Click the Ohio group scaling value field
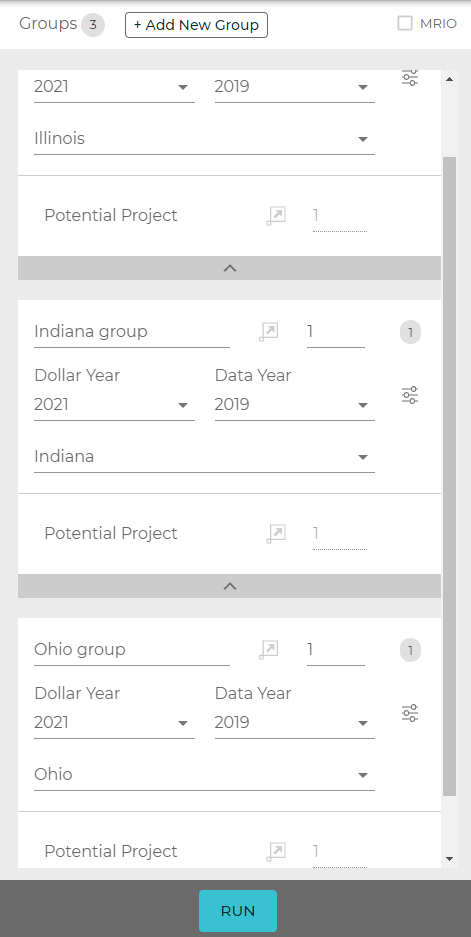 tap(336, 650)
